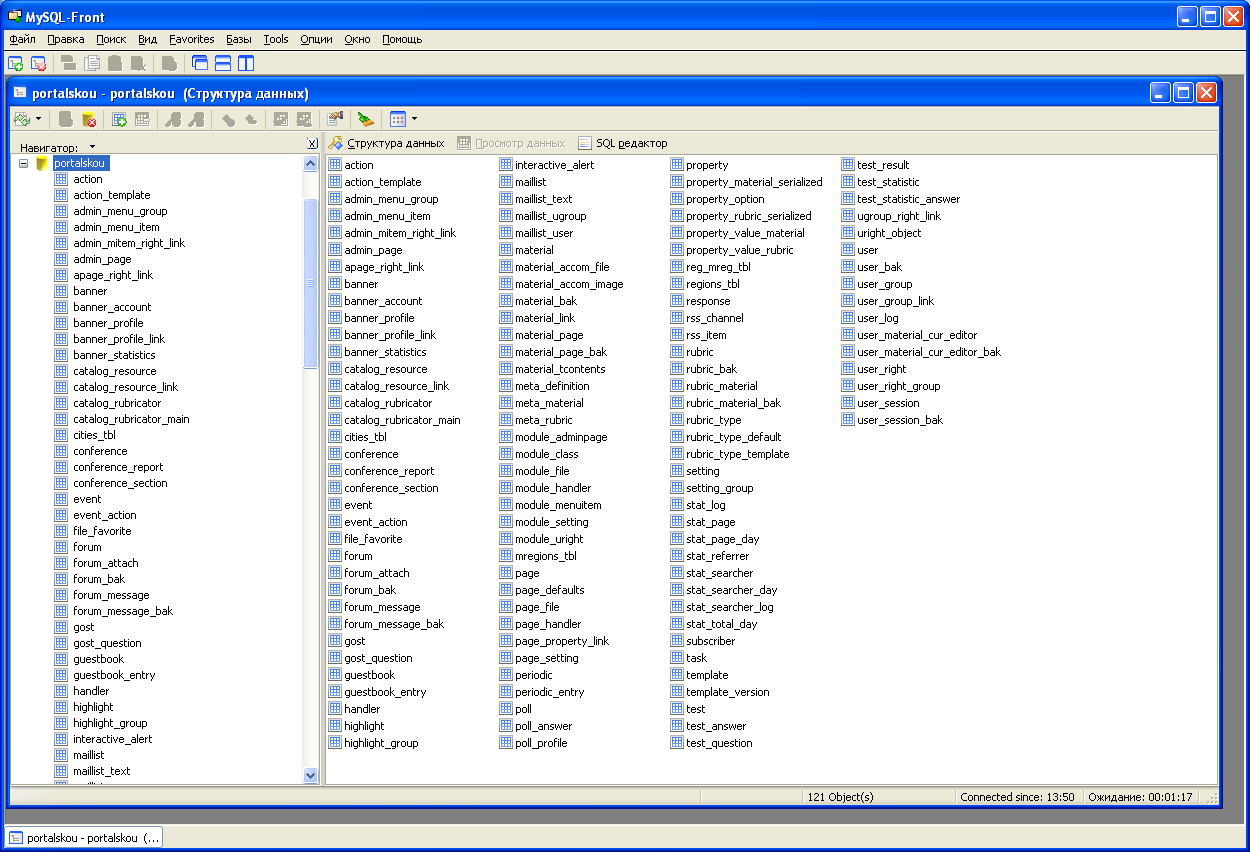Click Navigator scrollbar up arrow

(x=310, y=164)
